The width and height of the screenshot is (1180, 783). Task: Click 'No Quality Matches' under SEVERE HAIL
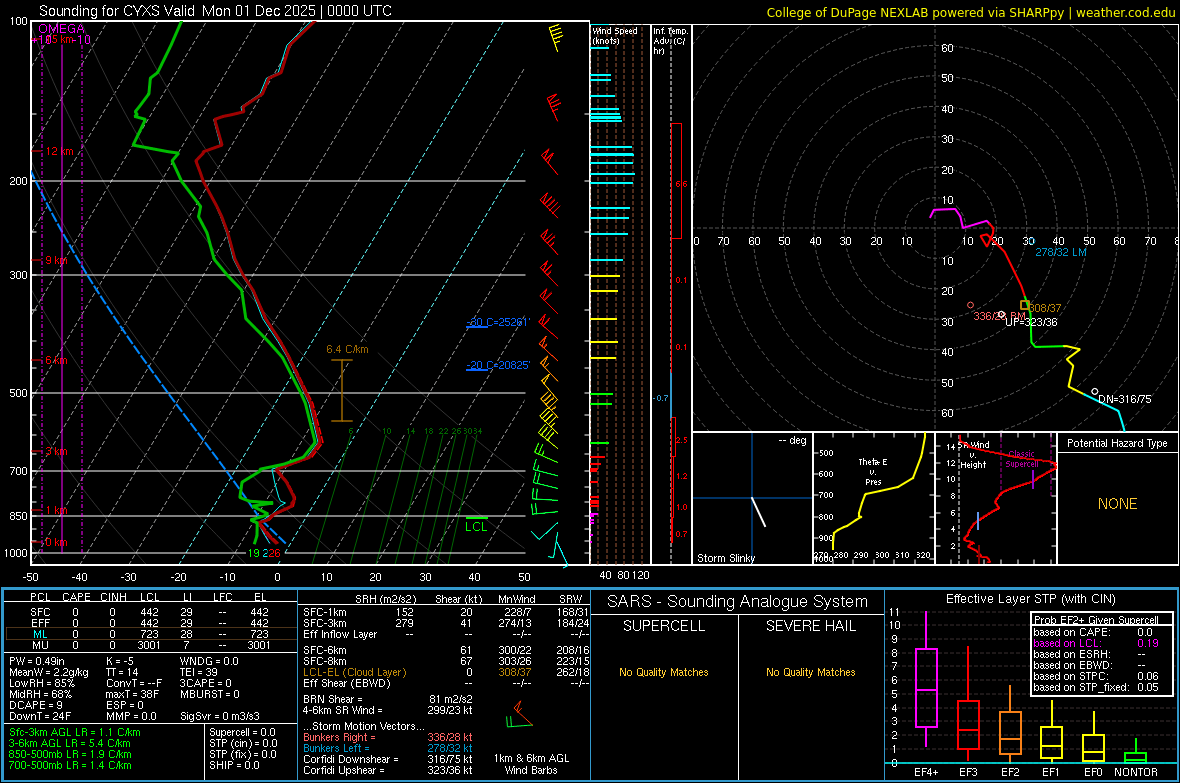pyautogui.click(x=810, y=672)
